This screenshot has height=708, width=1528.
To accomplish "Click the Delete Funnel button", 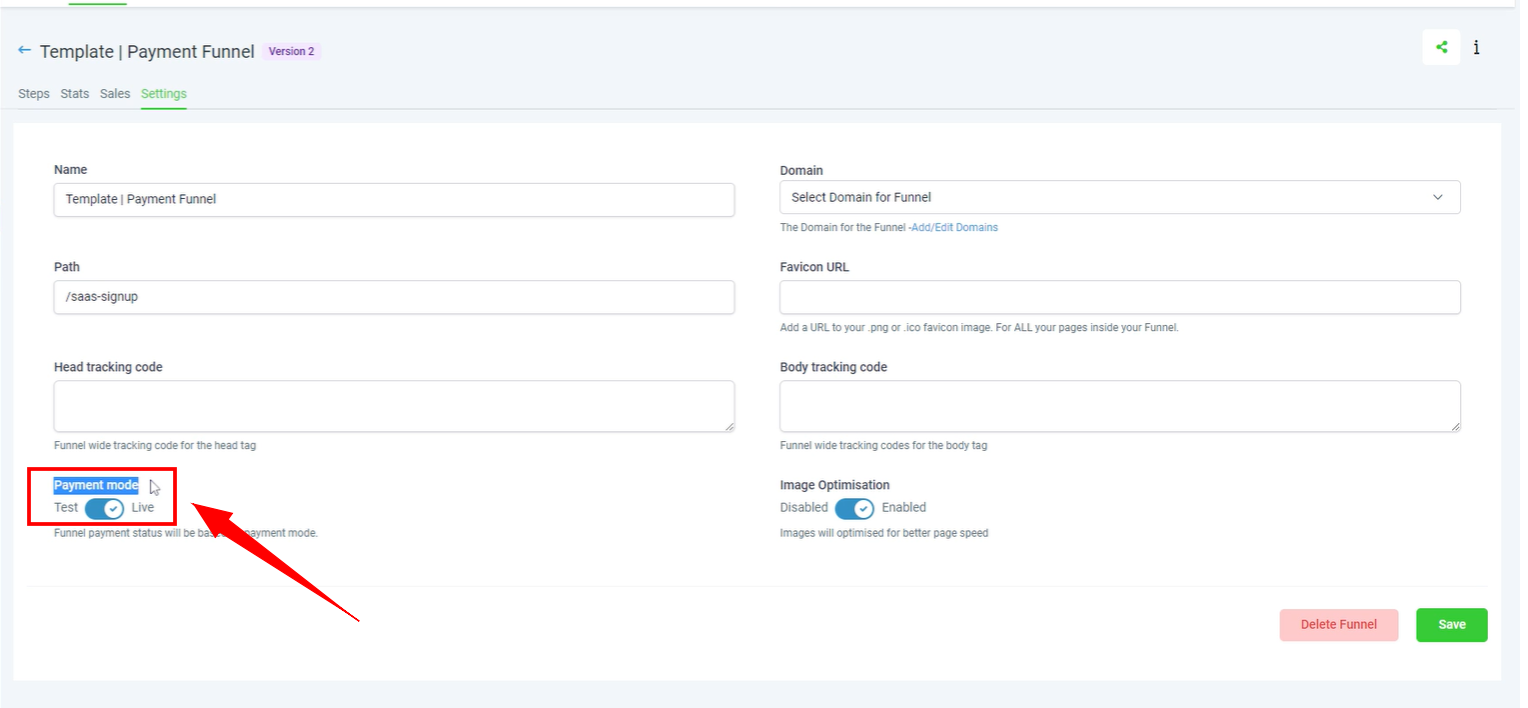I will tap(1338, 625).
